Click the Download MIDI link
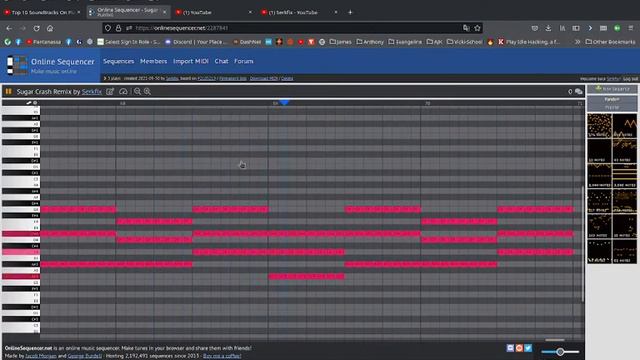 264,78
